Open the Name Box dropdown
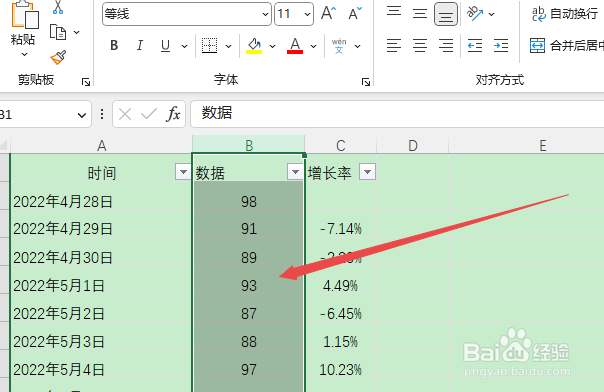Screen dimensions: 604x392 [81, 115]
